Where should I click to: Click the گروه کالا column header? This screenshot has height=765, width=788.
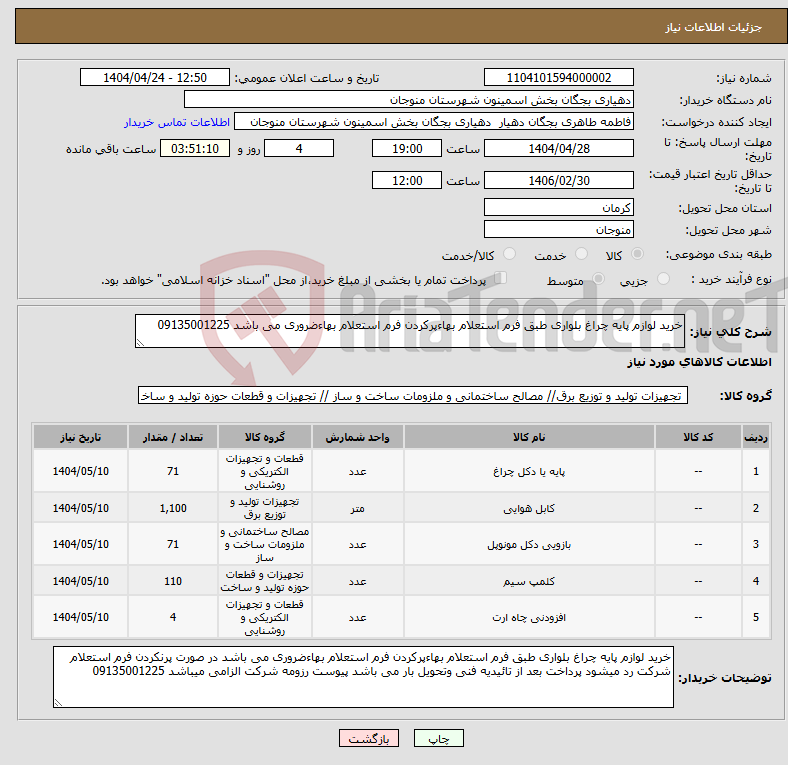(x=265, y=437)
